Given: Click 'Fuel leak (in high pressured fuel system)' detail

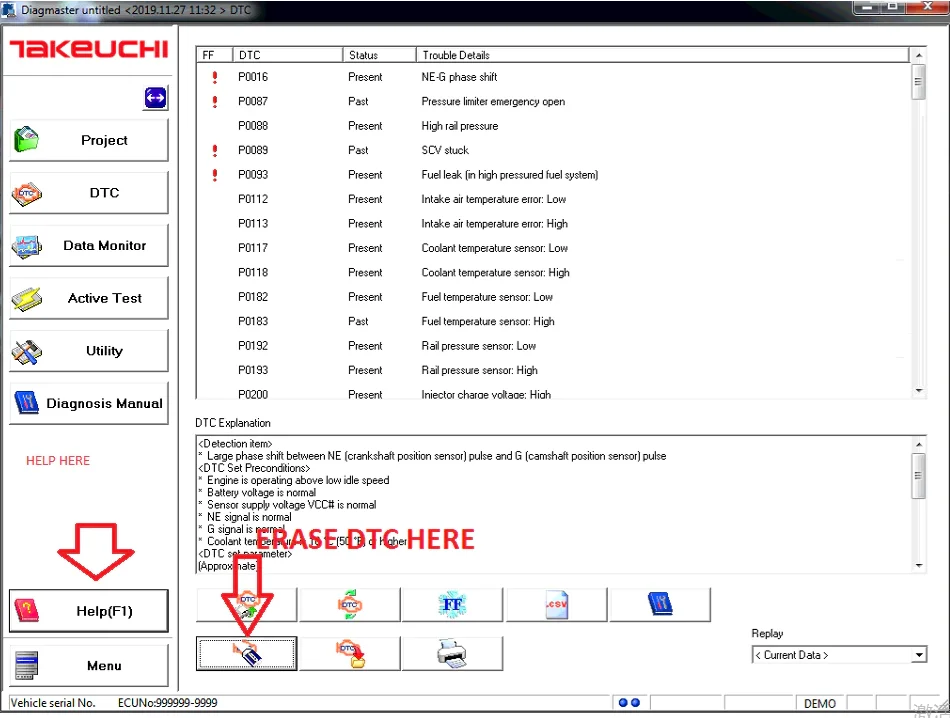Looking at the screenshot, I should (510, 175).
